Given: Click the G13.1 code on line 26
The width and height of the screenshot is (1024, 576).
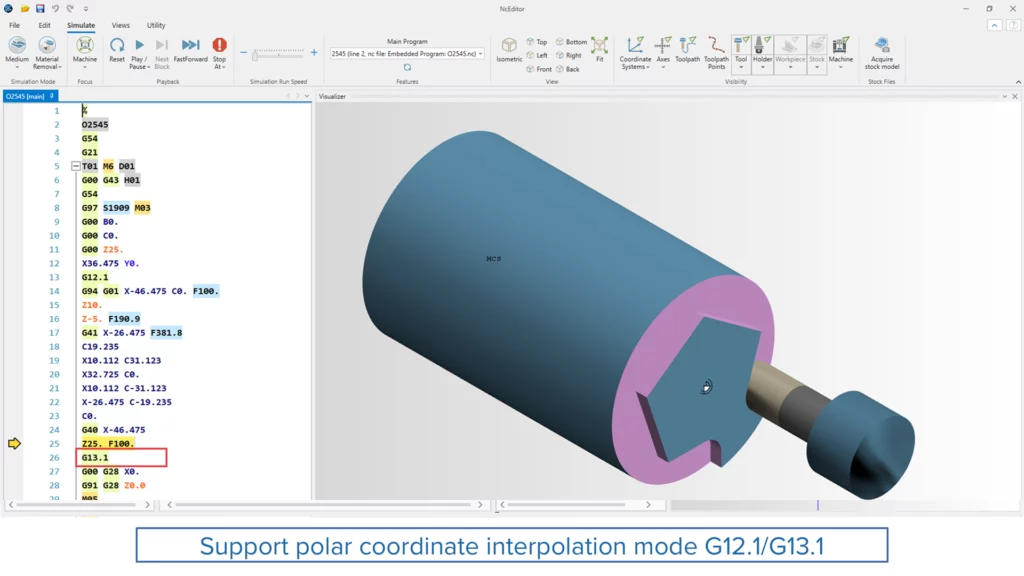Looking at the screenshot, I should pos(95,458).
